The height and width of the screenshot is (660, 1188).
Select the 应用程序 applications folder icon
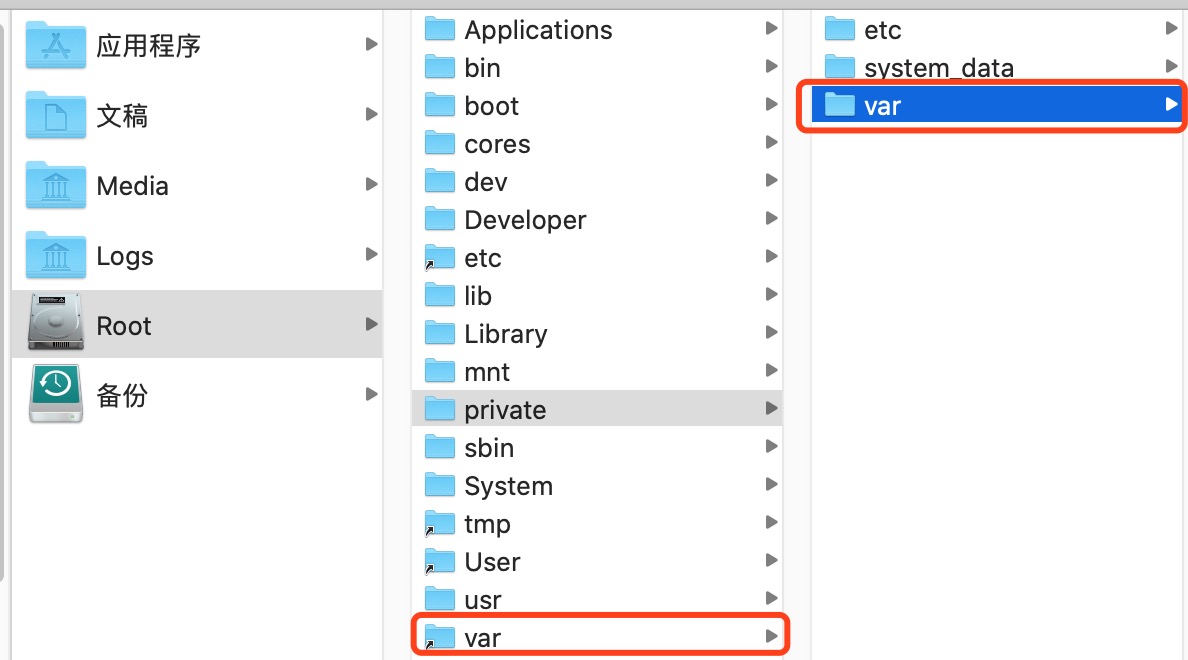[55, 45]
